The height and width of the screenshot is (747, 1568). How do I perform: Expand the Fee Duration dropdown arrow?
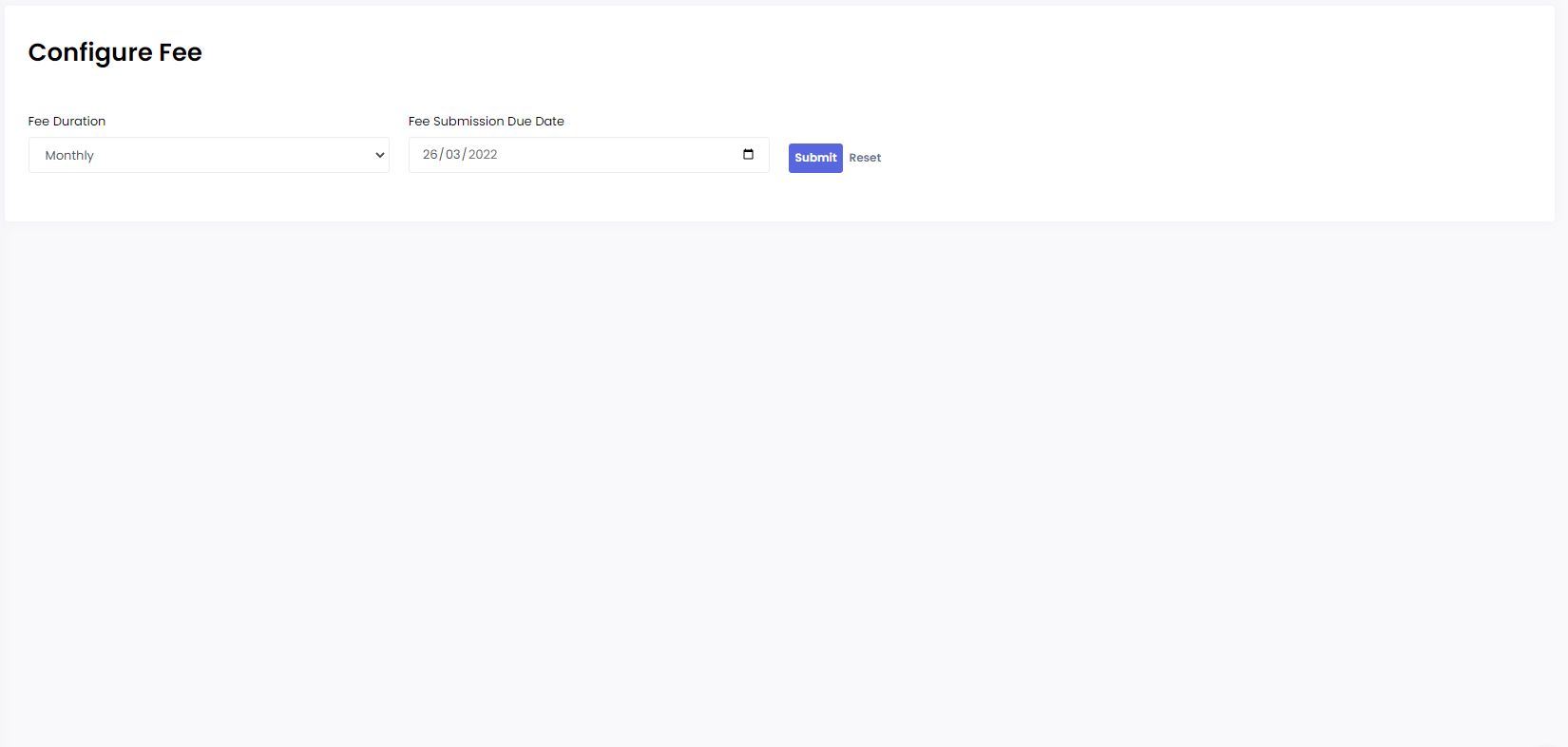pyautogui.click(x=379, y=155)
